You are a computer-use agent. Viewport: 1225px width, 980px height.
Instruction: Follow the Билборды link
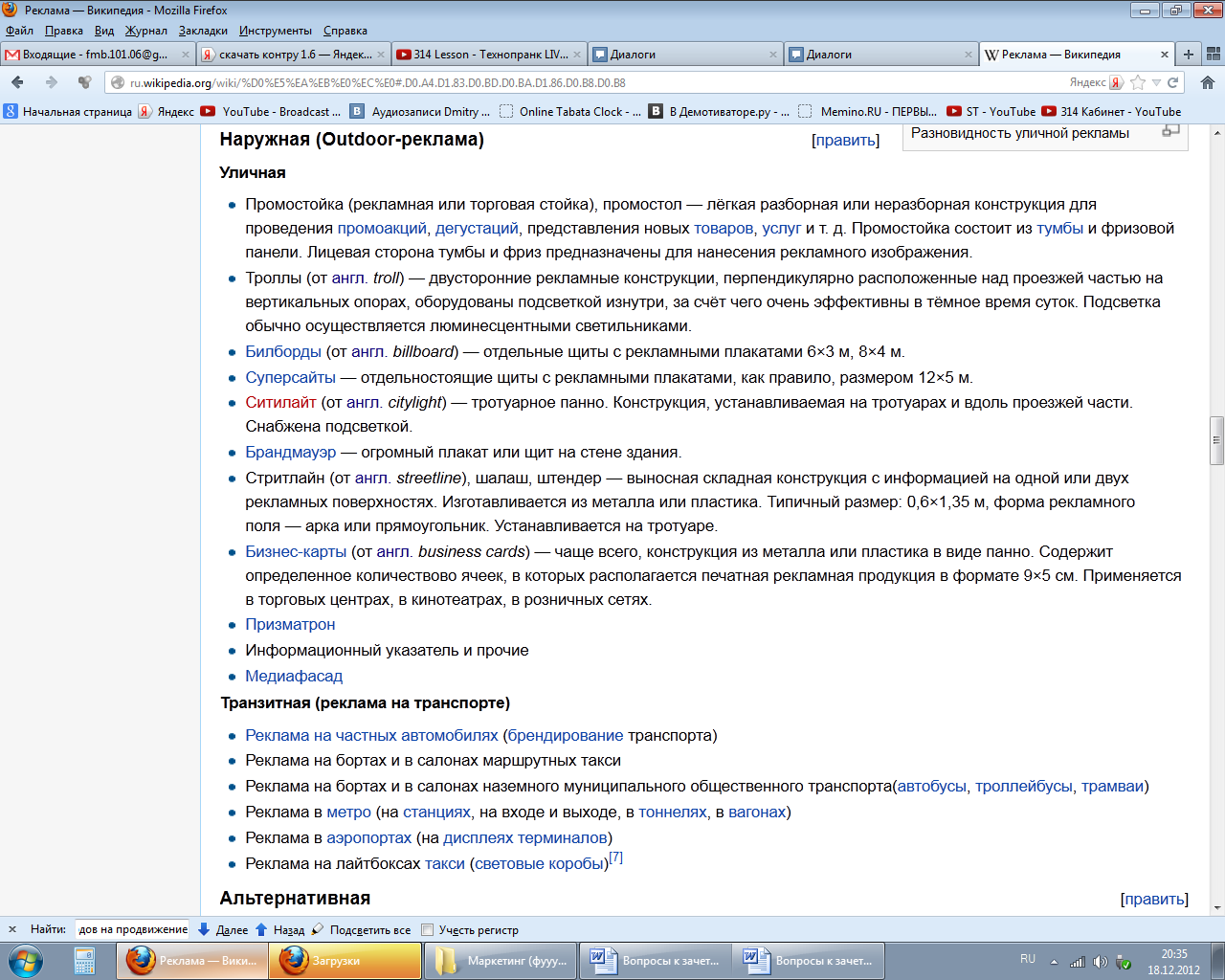point(283,352)
